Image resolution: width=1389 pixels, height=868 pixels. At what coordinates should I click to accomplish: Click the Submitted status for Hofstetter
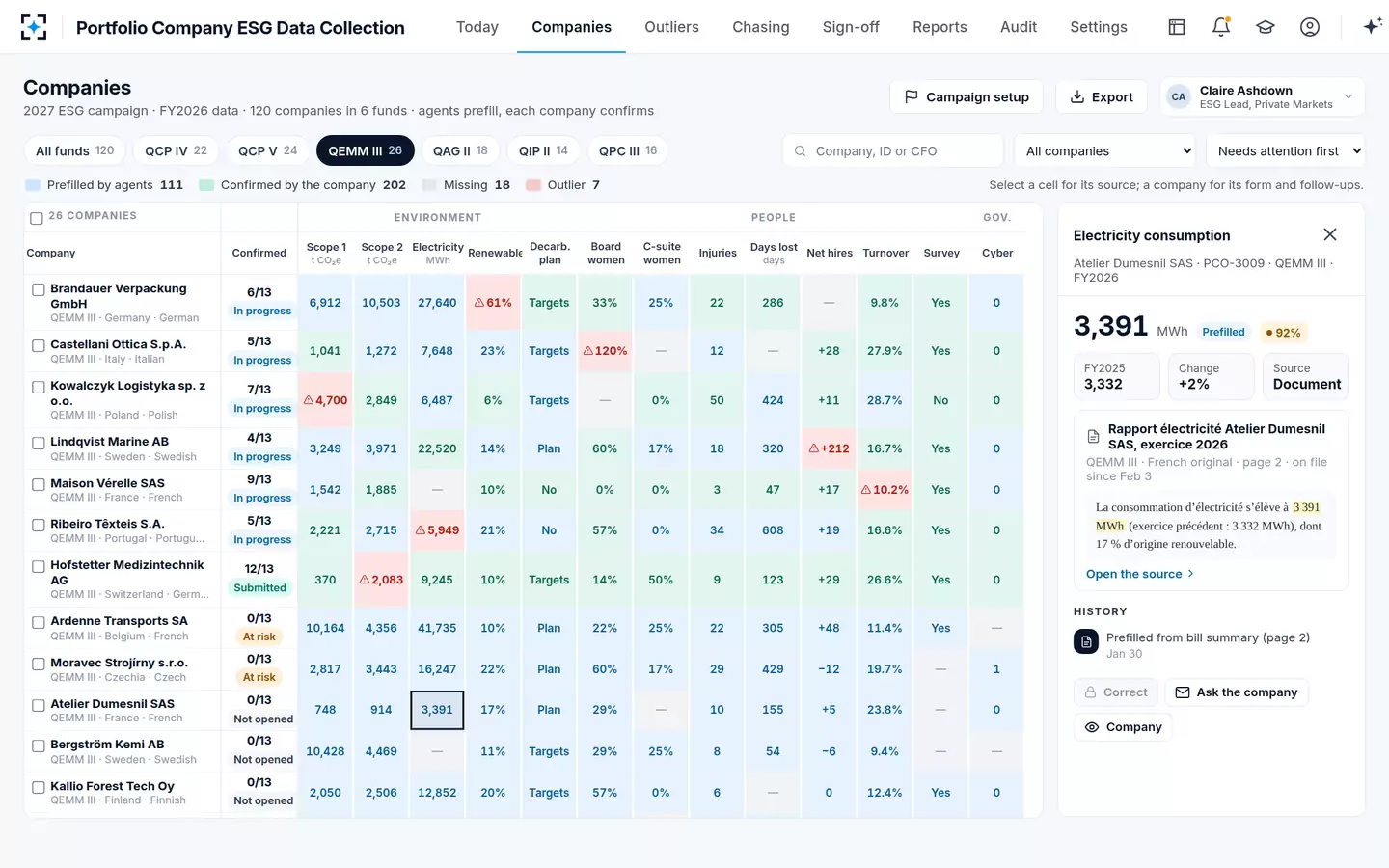point(259,588)
